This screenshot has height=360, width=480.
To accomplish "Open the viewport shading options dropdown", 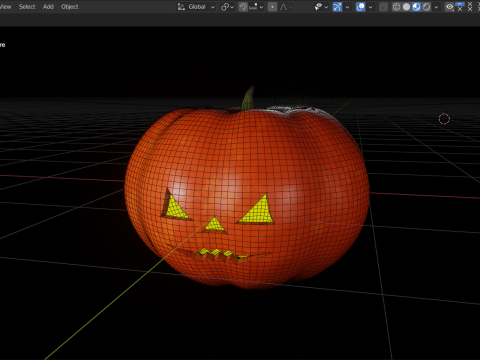I will (436, 7).
